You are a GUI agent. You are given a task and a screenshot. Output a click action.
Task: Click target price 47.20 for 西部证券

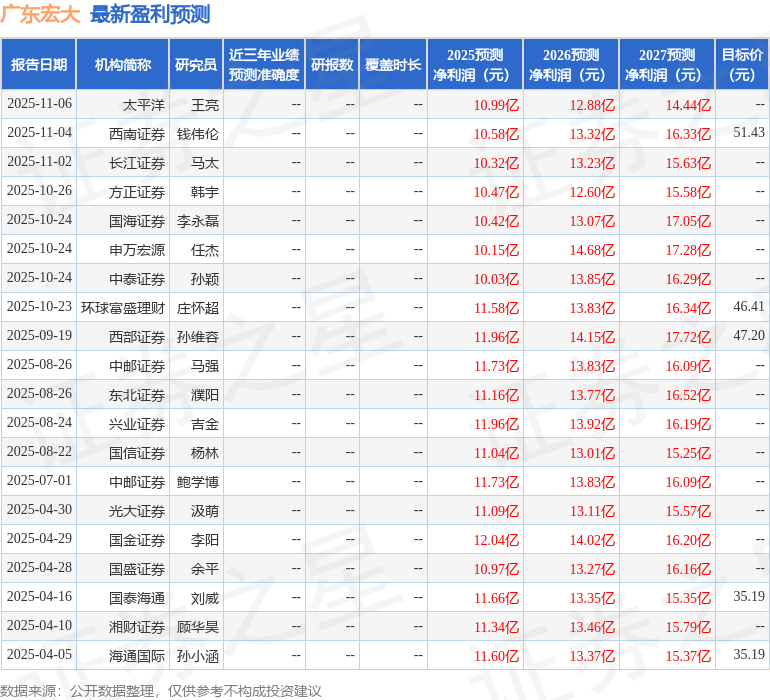(748, 336)
